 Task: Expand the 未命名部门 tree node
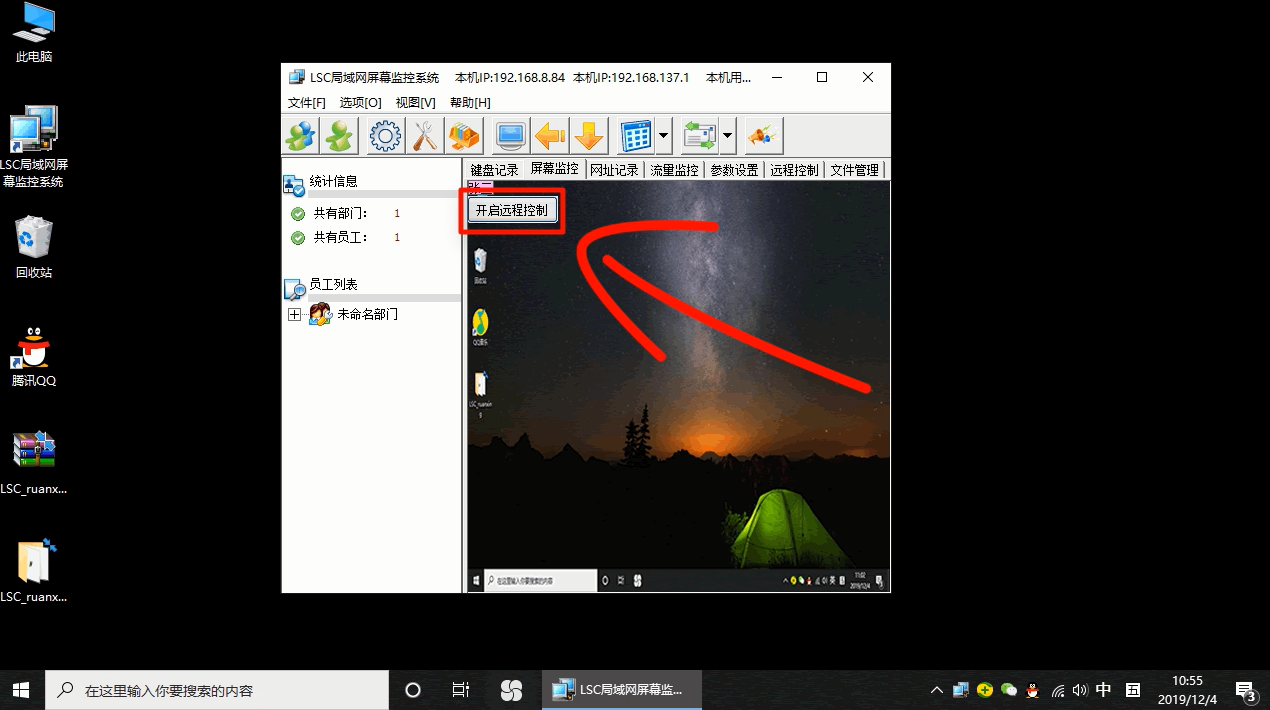[294, 314]
